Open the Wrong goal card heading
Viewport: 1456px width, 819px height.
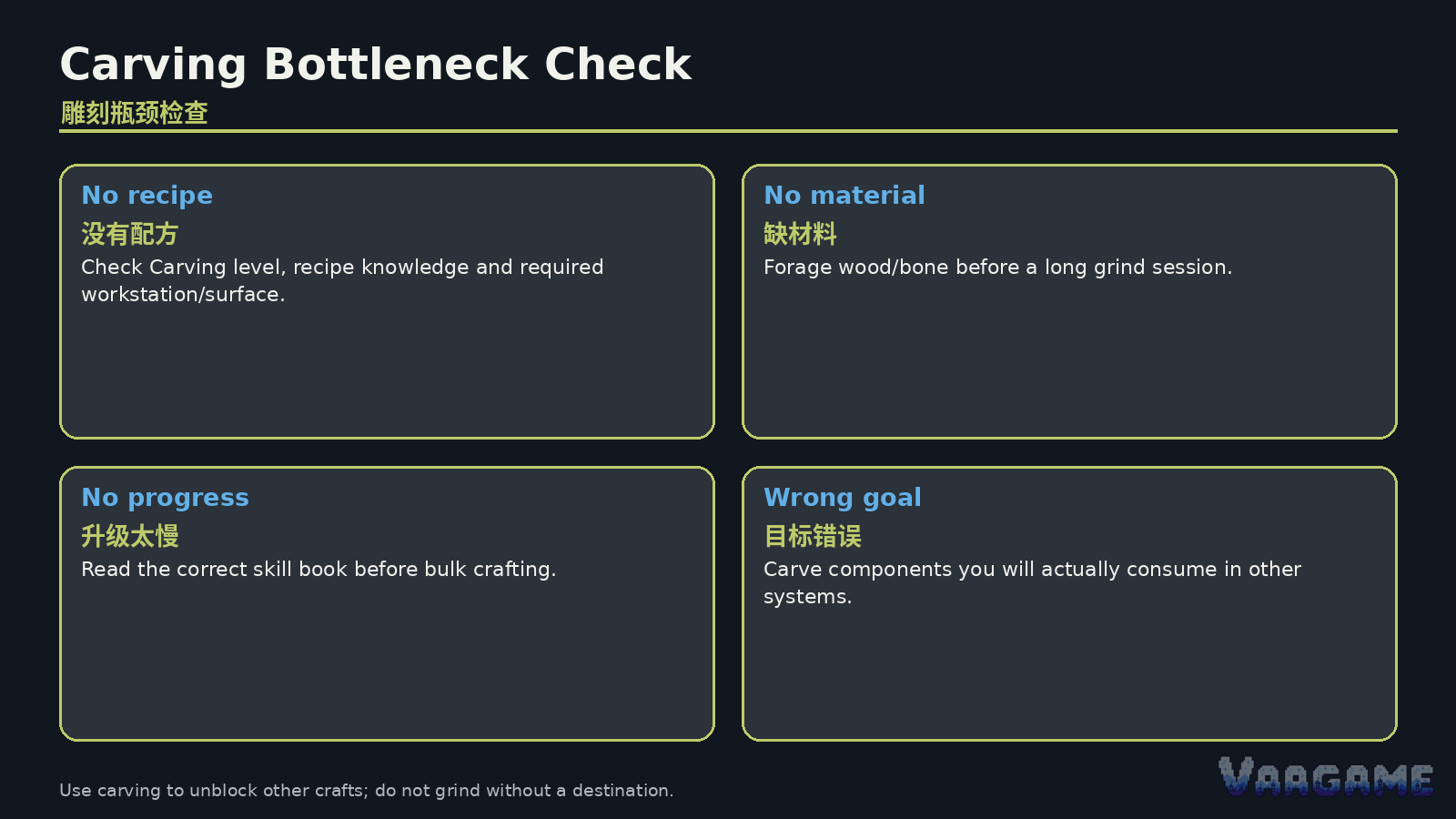(x=843, y=498)
